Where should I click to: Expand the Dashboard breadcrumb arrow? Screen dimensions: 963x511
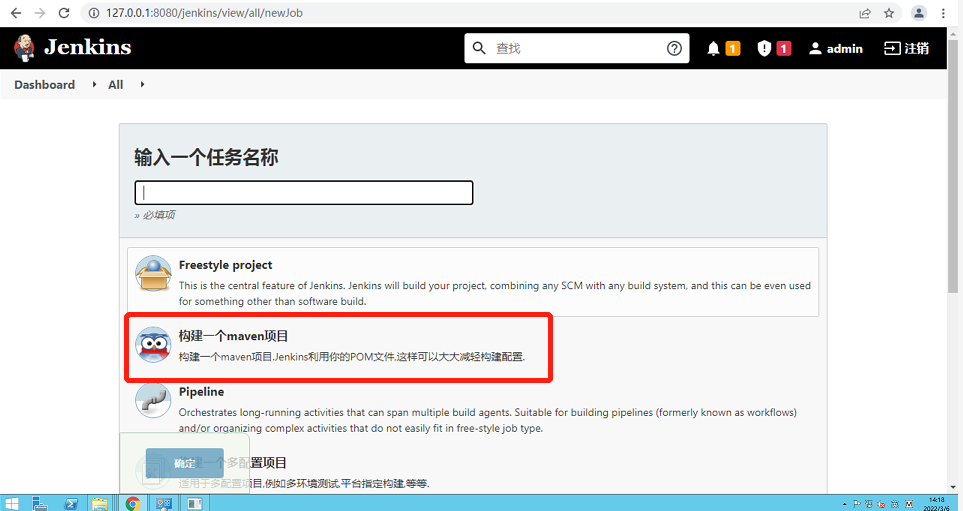coord(94,84)
